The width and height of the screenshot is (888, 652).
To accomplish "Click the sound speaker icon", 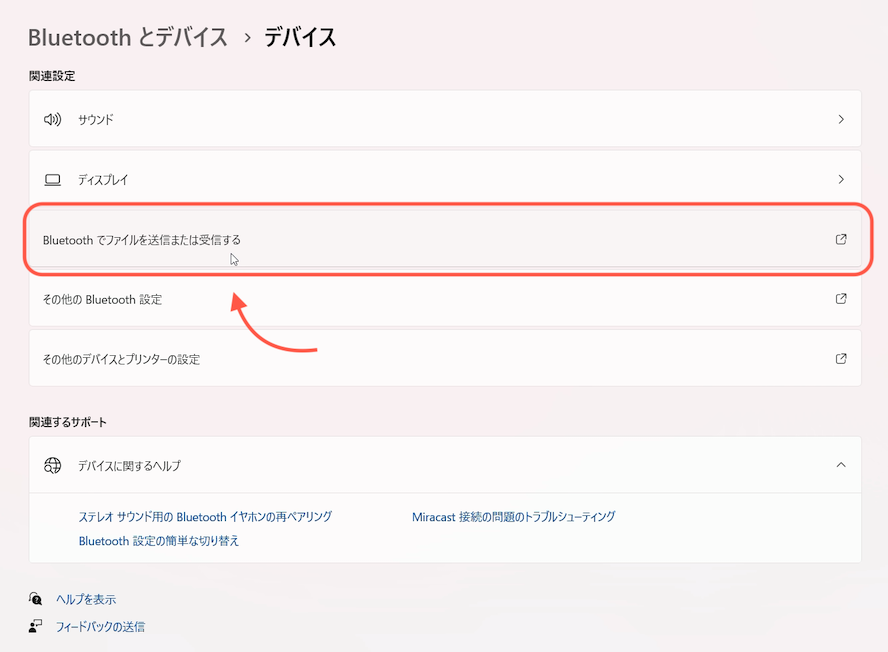I will point(53,120).
